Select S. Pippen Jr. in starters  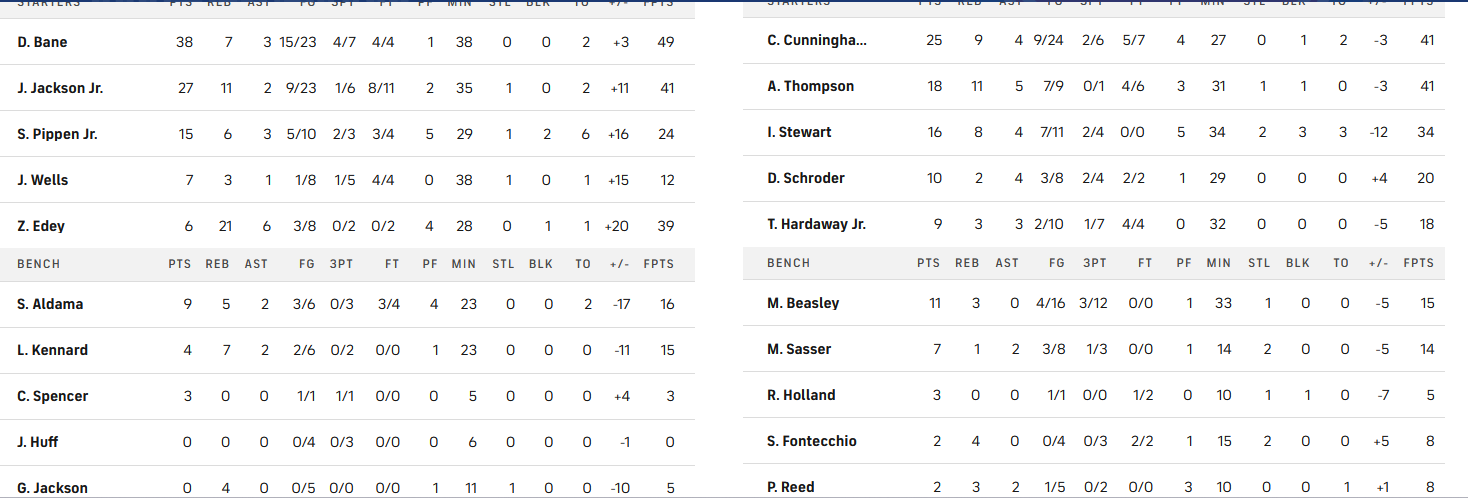(x=57, y=134)
